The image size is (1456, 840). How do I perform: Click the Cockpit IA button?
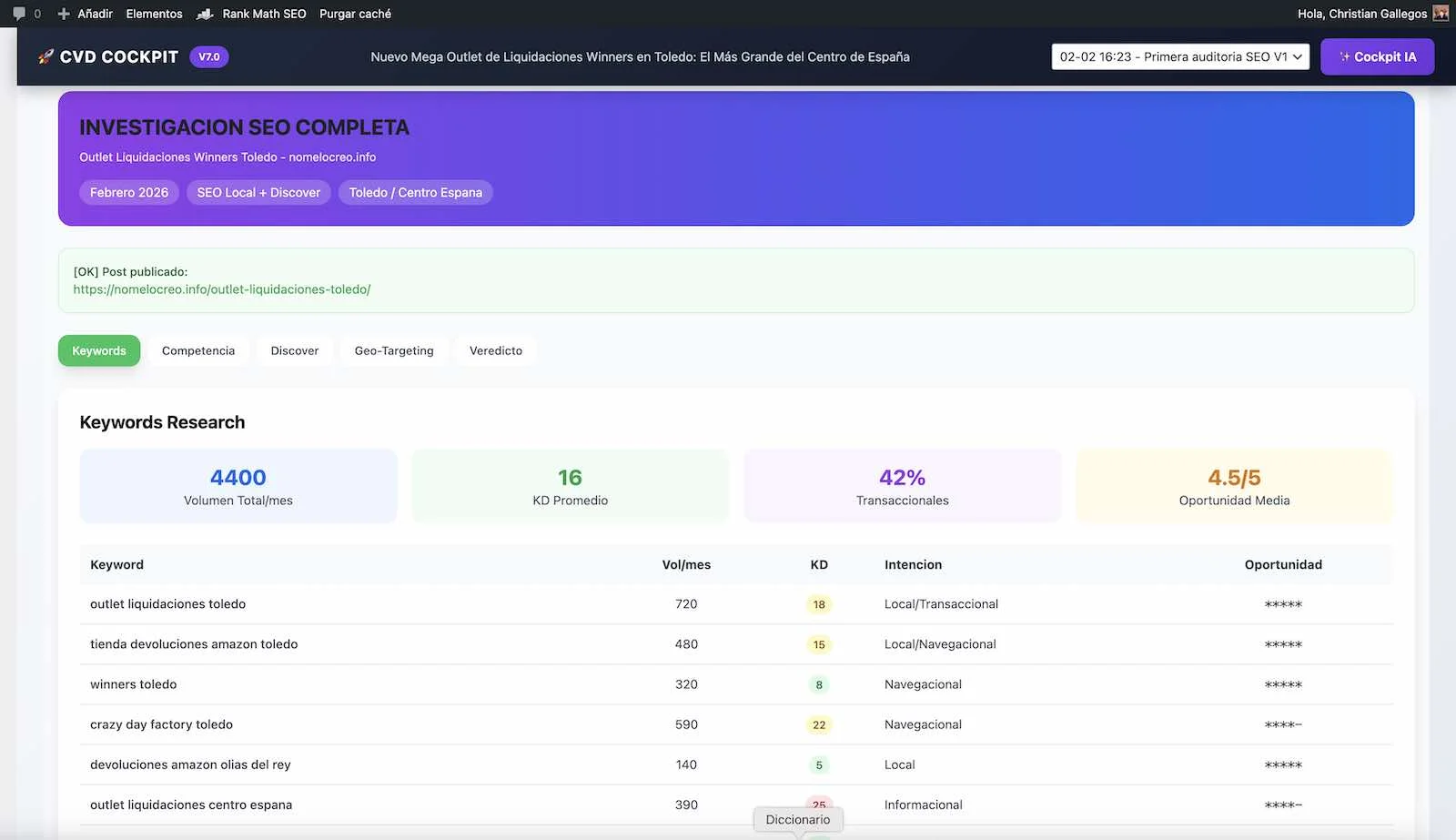(1377, 56)
